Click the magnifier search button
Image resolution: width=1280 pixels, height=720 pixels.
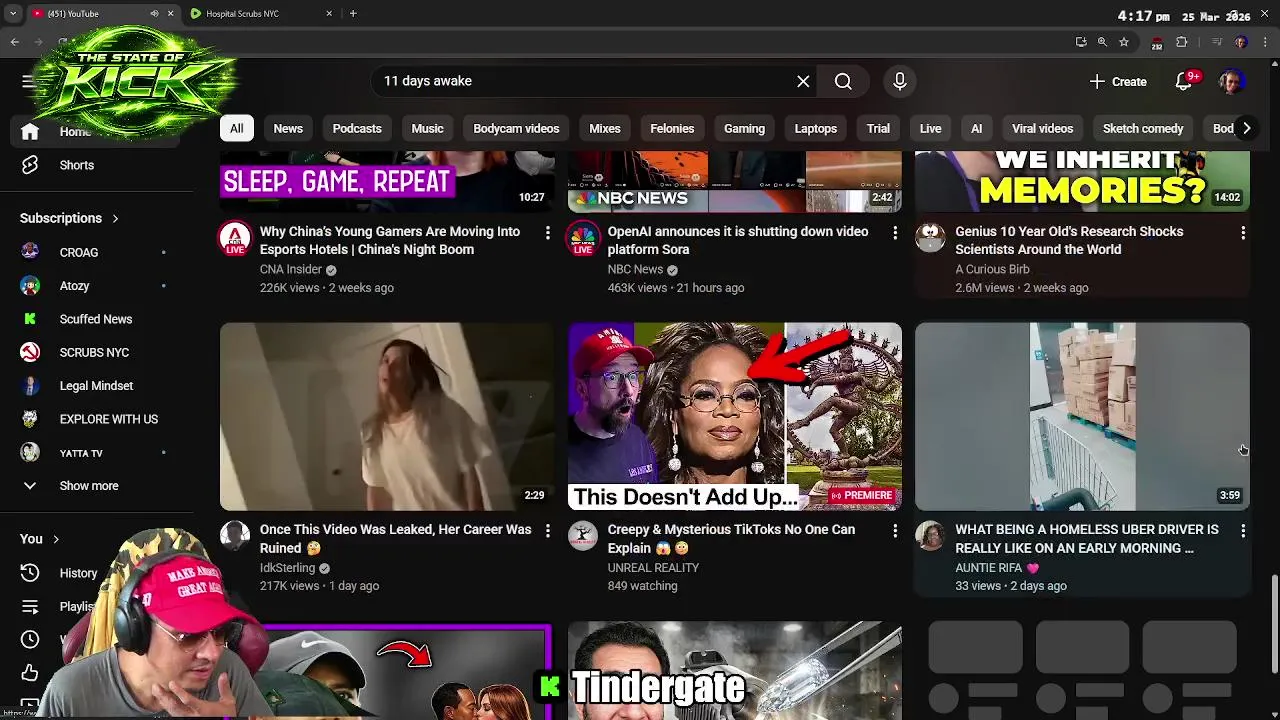click(x=843, y=81)
